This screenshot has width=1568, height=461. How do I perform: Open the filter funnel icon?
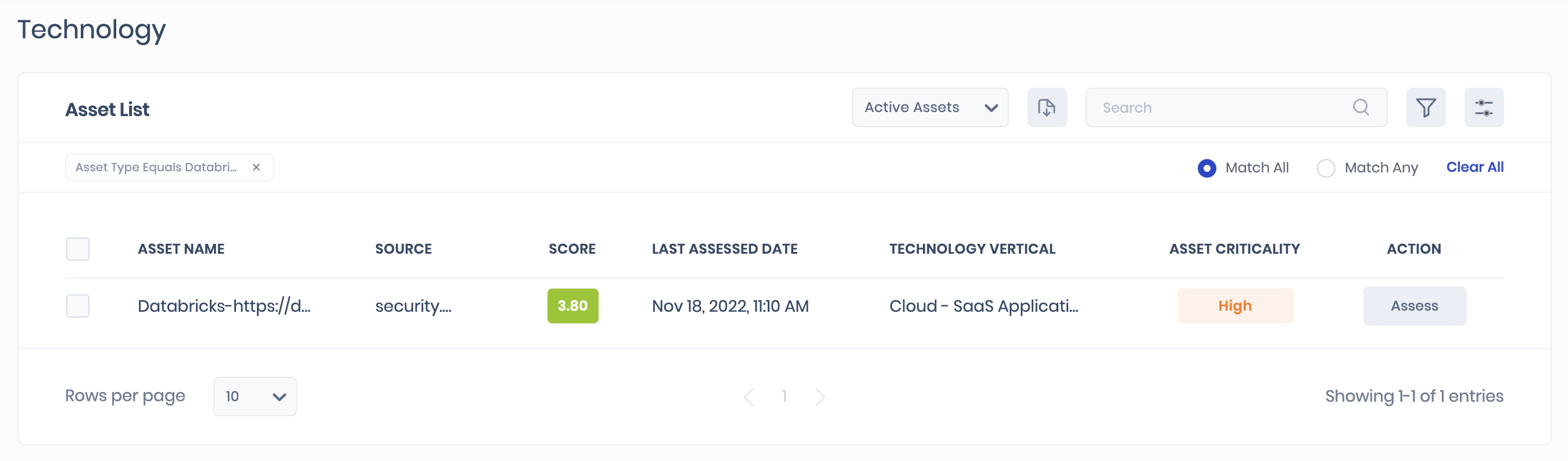click(x=1426, y=107)
